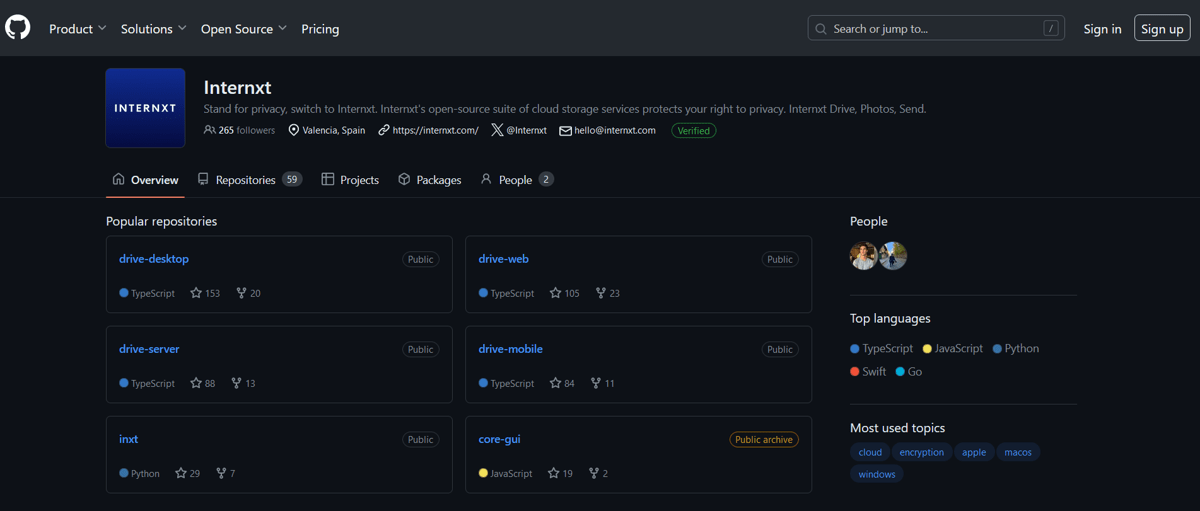Filter by Go in Top languages
This screenshot has width=1200, height=511.
908,372
